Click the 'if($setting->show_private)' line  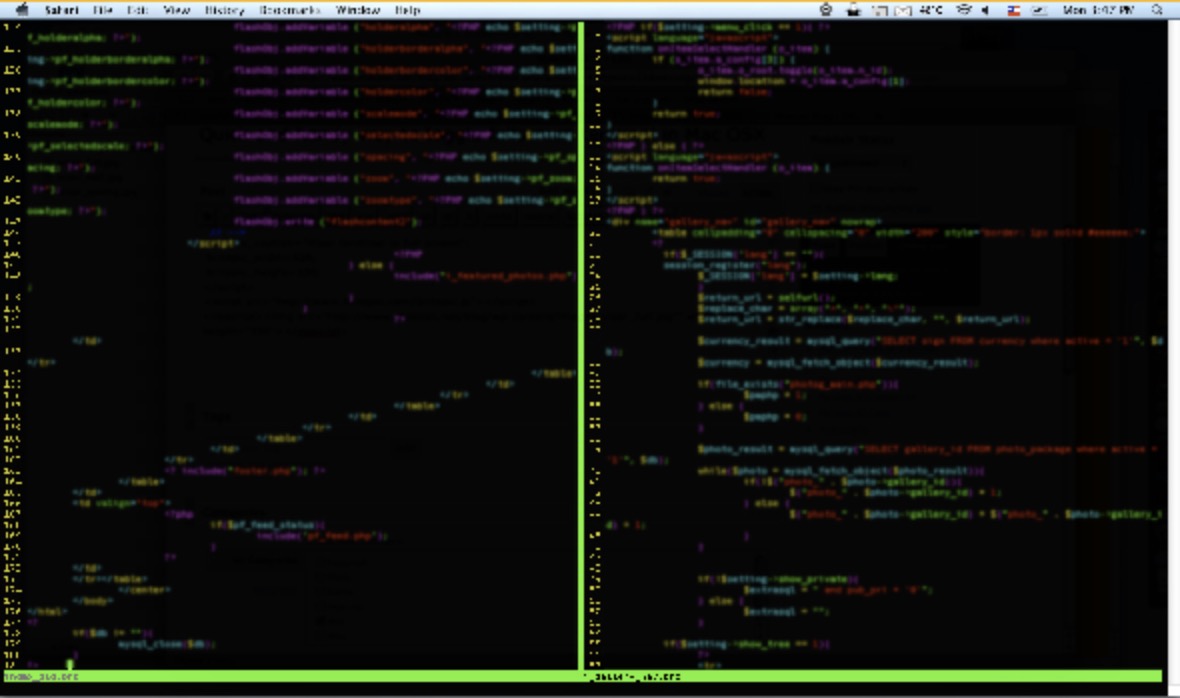click(778, 578)
